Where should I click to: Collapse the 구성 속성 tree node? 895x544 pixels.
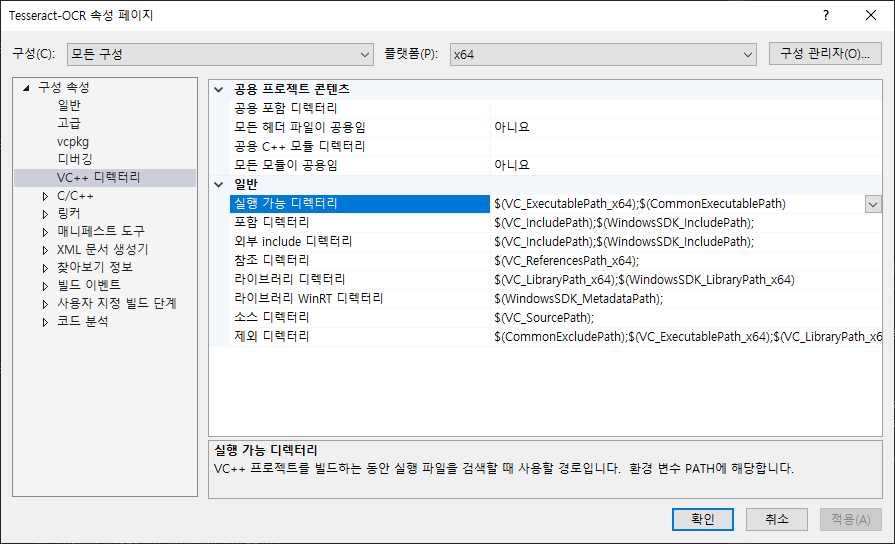[x=26, y=88]
